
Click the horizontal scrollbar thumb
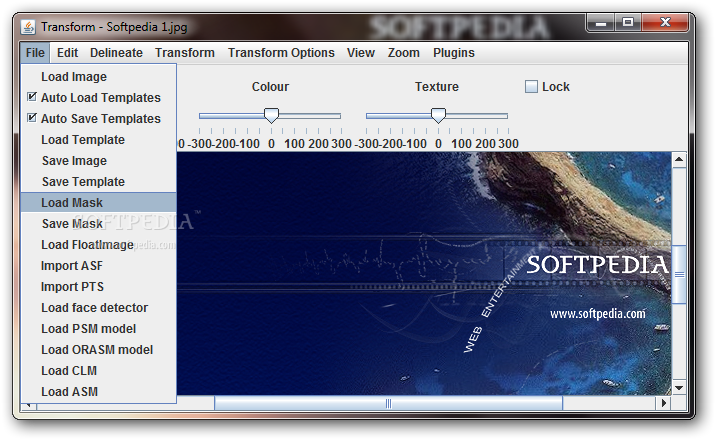point(389,403)
